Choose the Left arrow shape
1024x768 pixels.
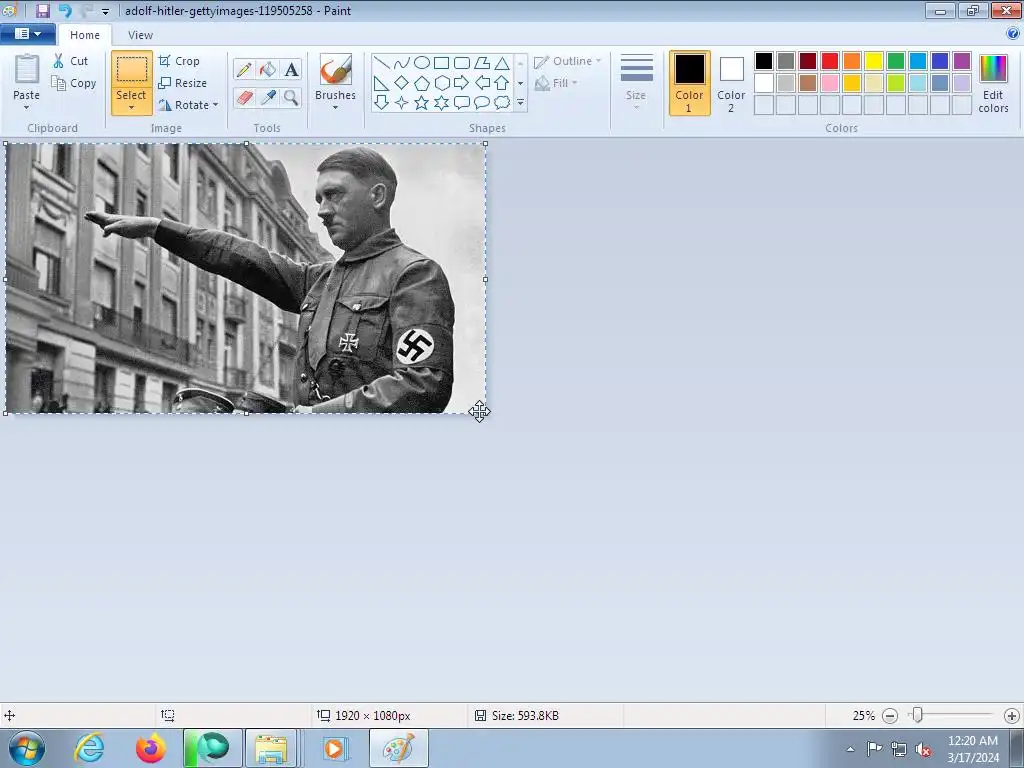coord(482,83)
